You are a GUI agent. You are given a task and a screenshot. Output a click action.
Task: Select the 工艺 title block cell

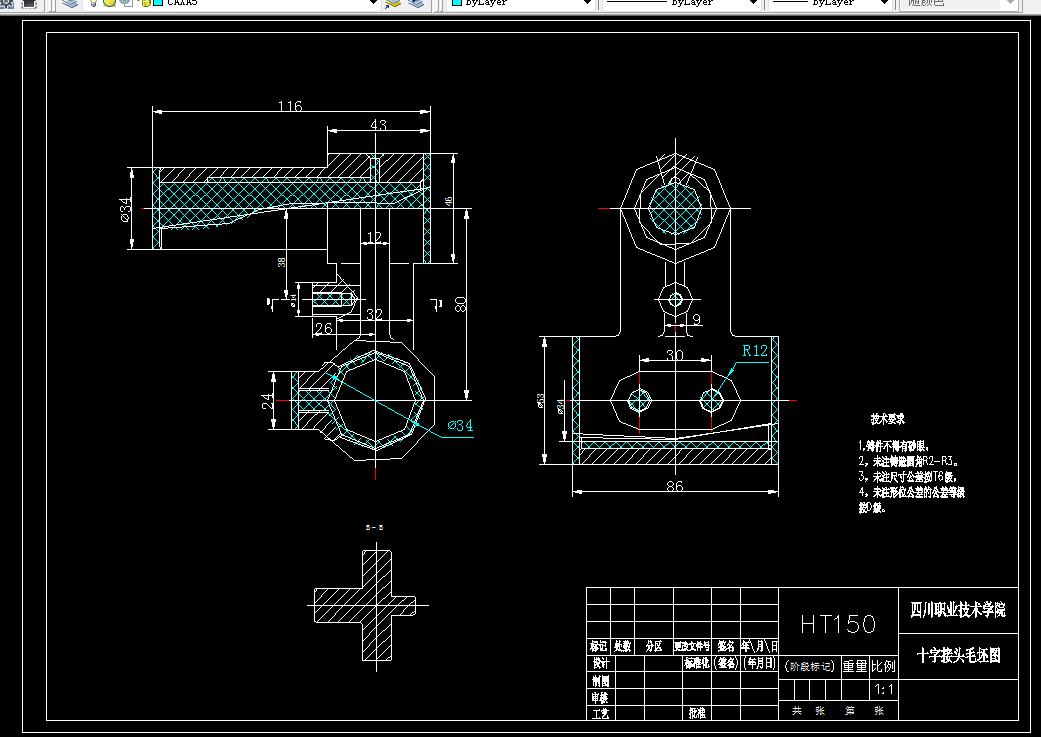[x=601, y=714]
